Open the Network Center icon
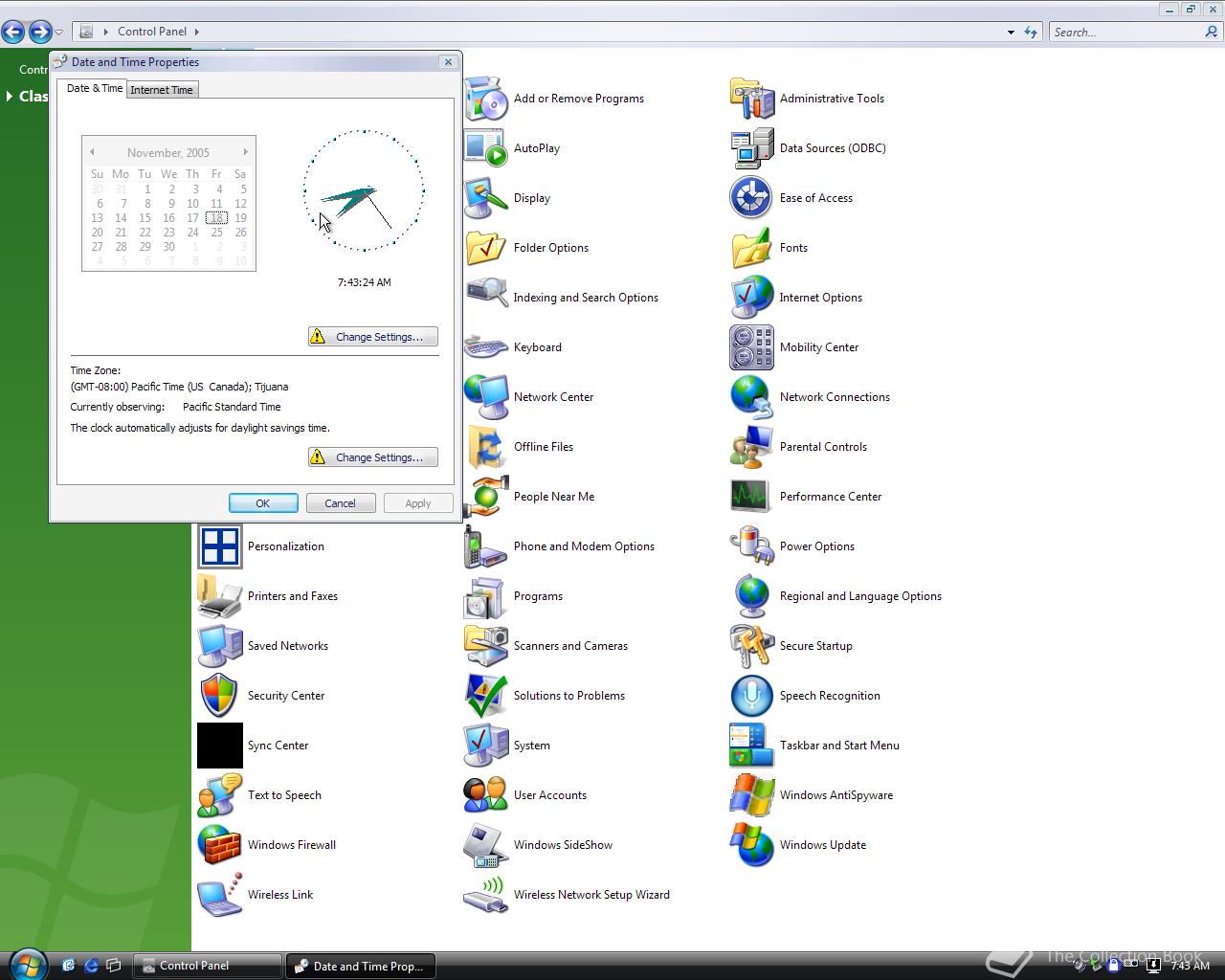The image size is (1225, 980). (x=486, y=396)
